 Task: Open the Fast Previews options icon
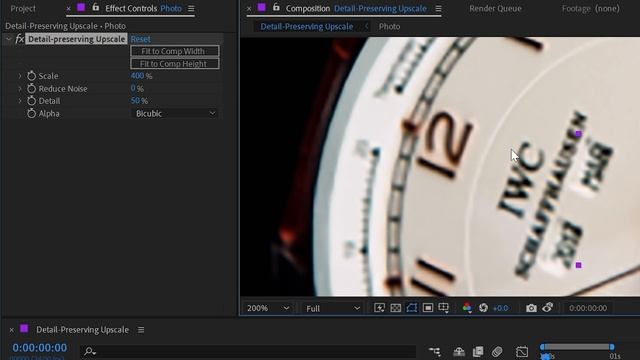point(379,308)
